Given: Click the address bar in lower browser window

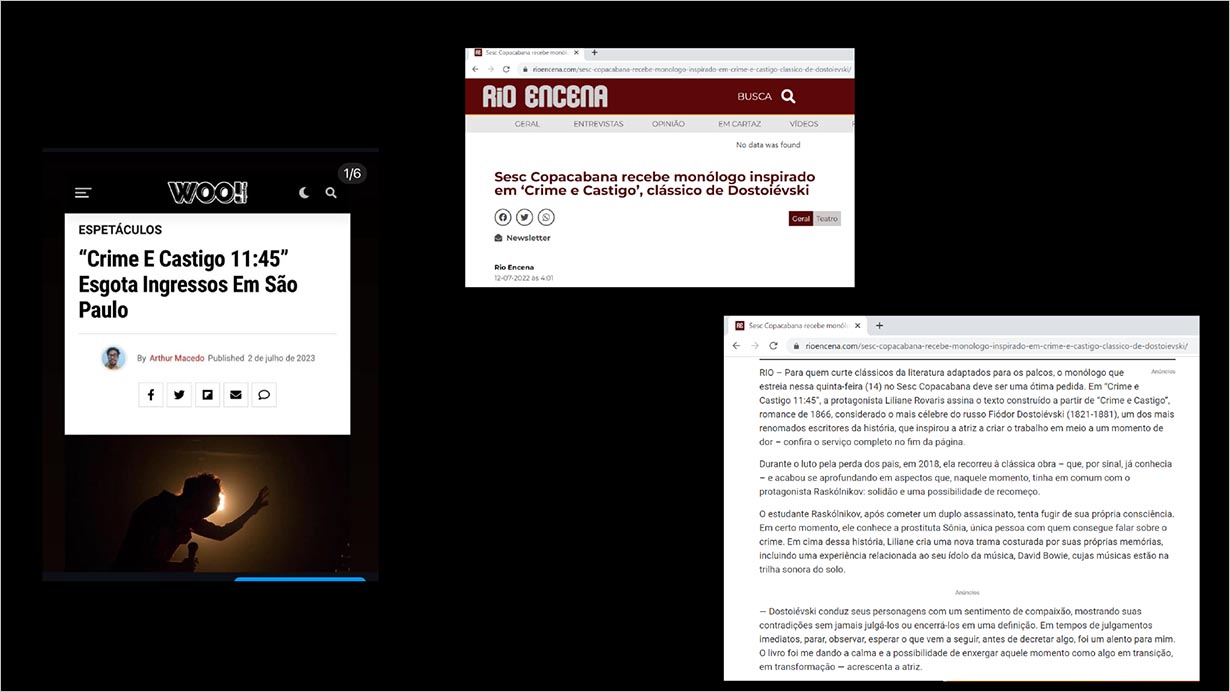Looking at the screenshot, I should [x=990, y=346].
